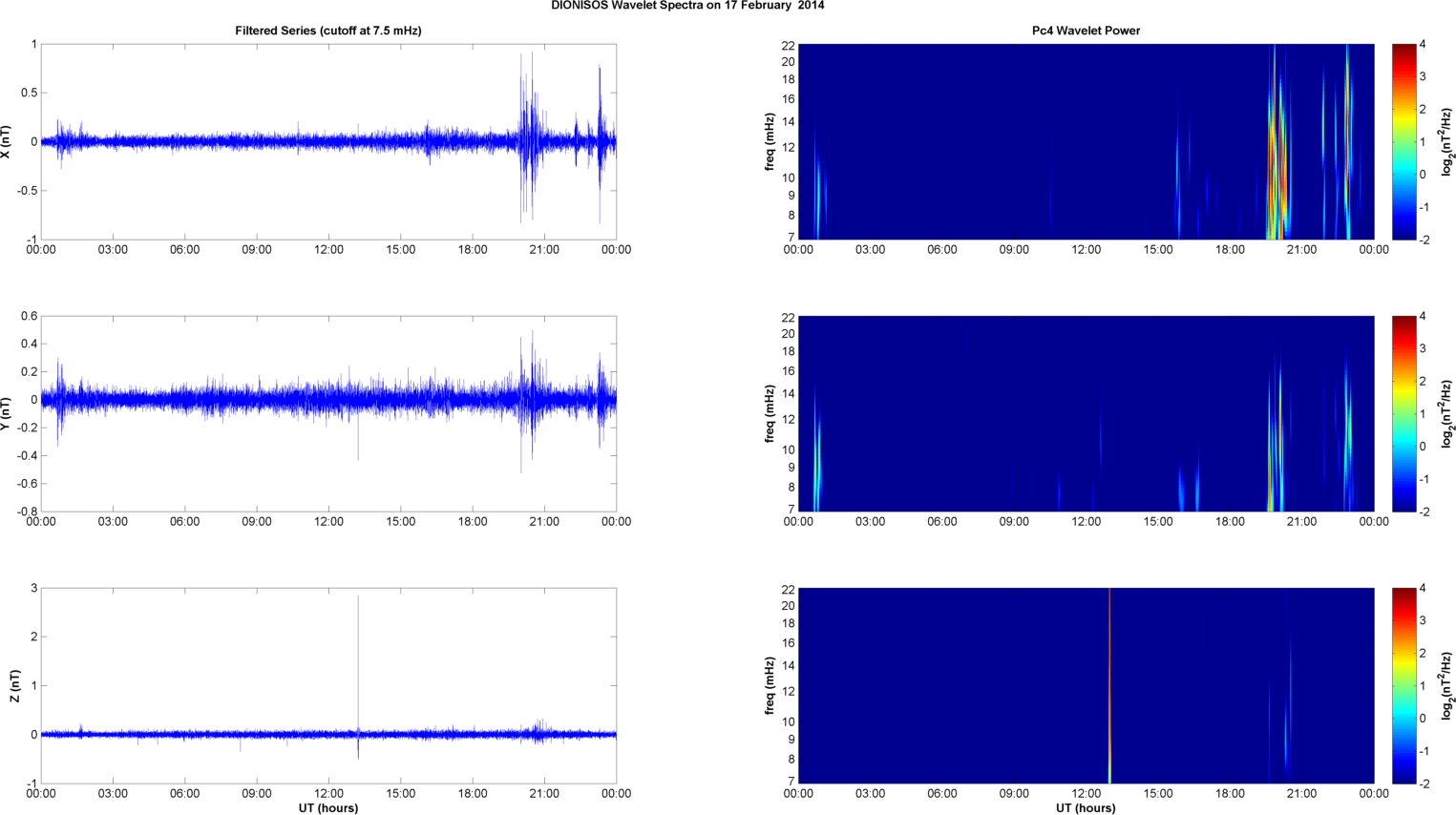The image size is (1456, 815).
Task: Click log2(nT²/Hz) label beside Z spectrogram colorbar
Action: click(1447, 685)
